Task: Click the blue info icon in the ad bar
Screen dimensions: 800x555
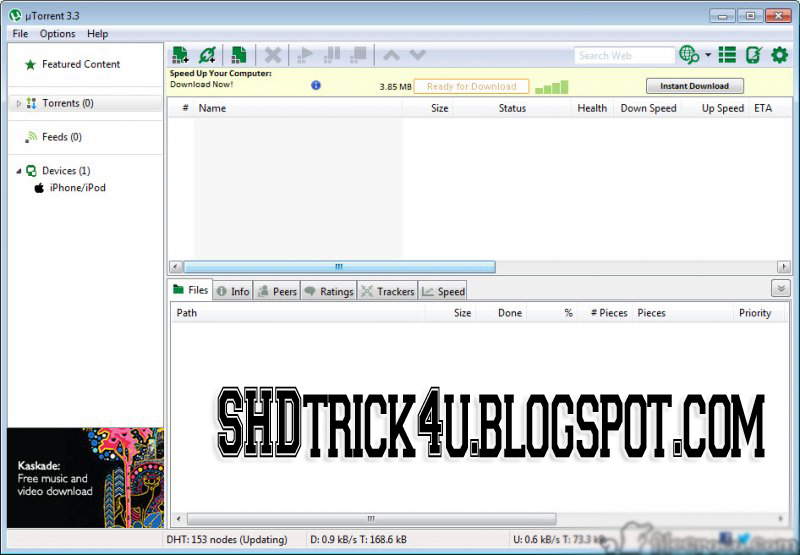Action: 316,85
